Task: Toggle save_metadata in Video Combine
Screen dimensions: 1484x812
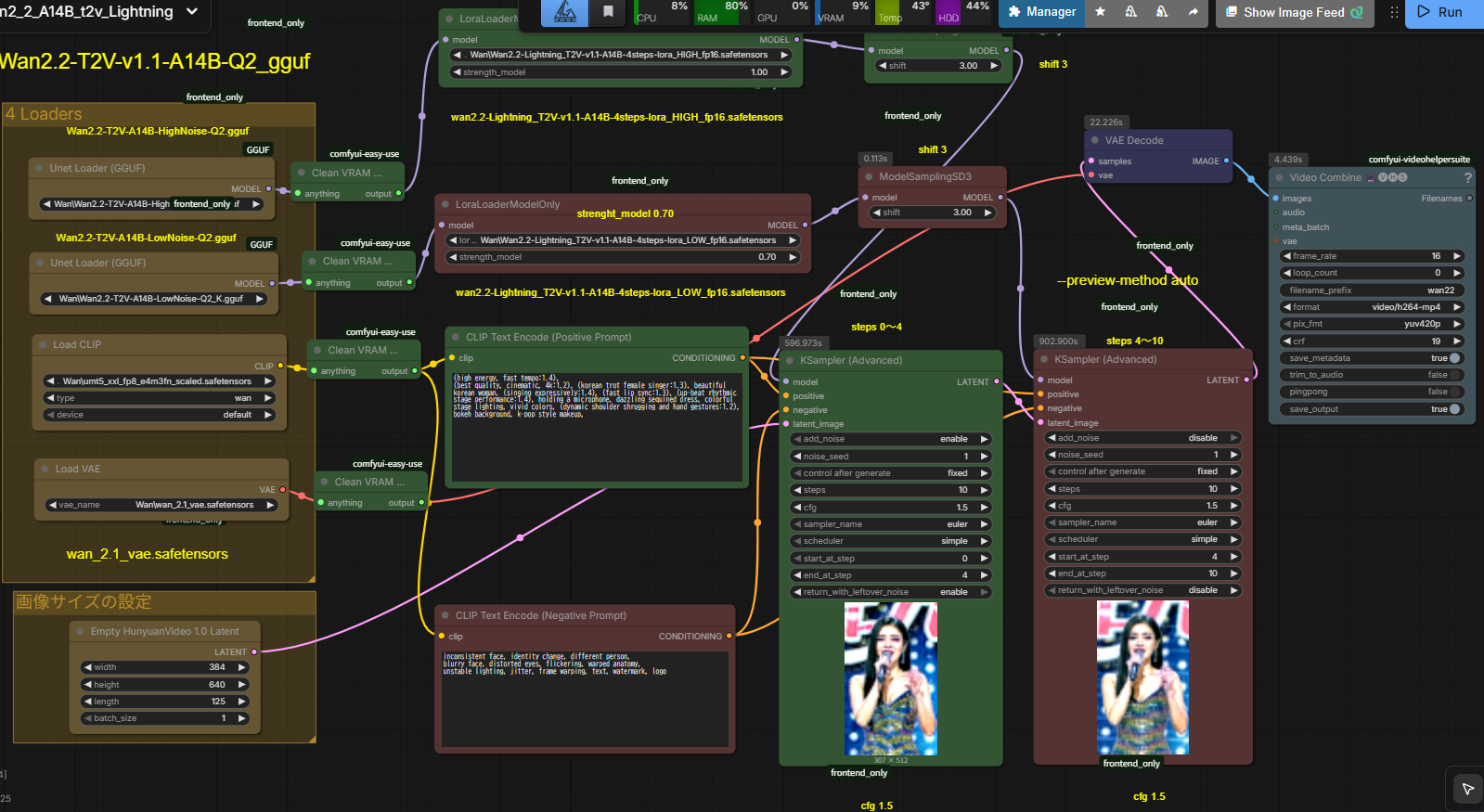Action: [x=1453, y=358]
